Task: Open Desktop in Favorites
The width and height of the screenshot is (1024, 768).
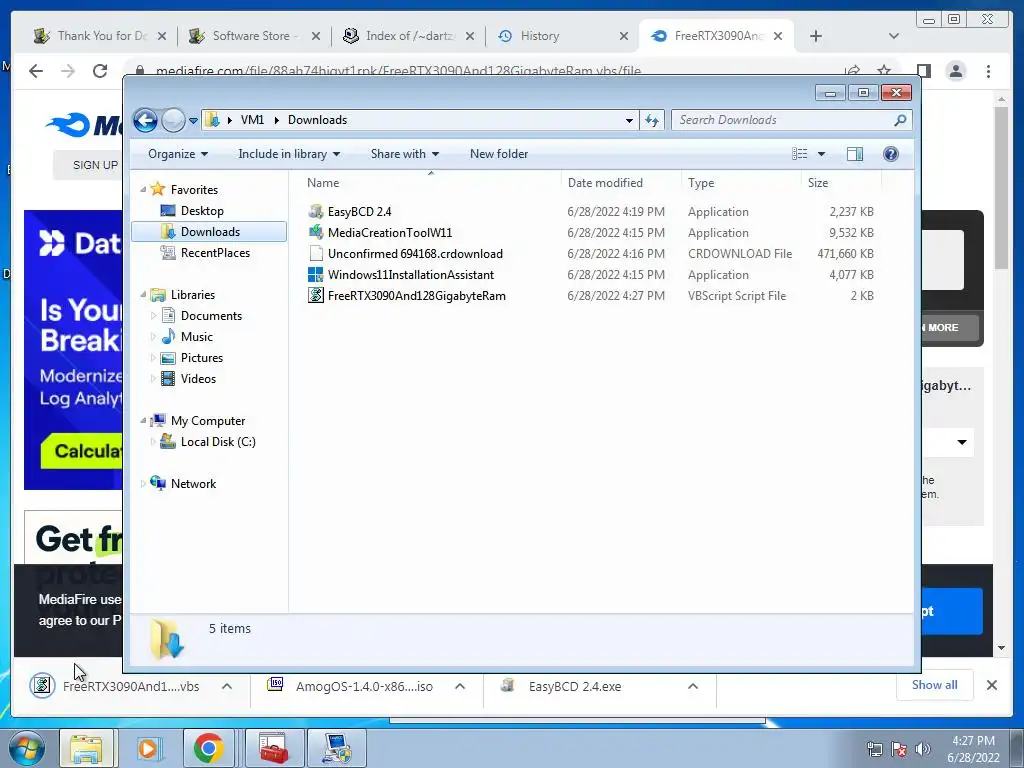Action: pos(202,211)
